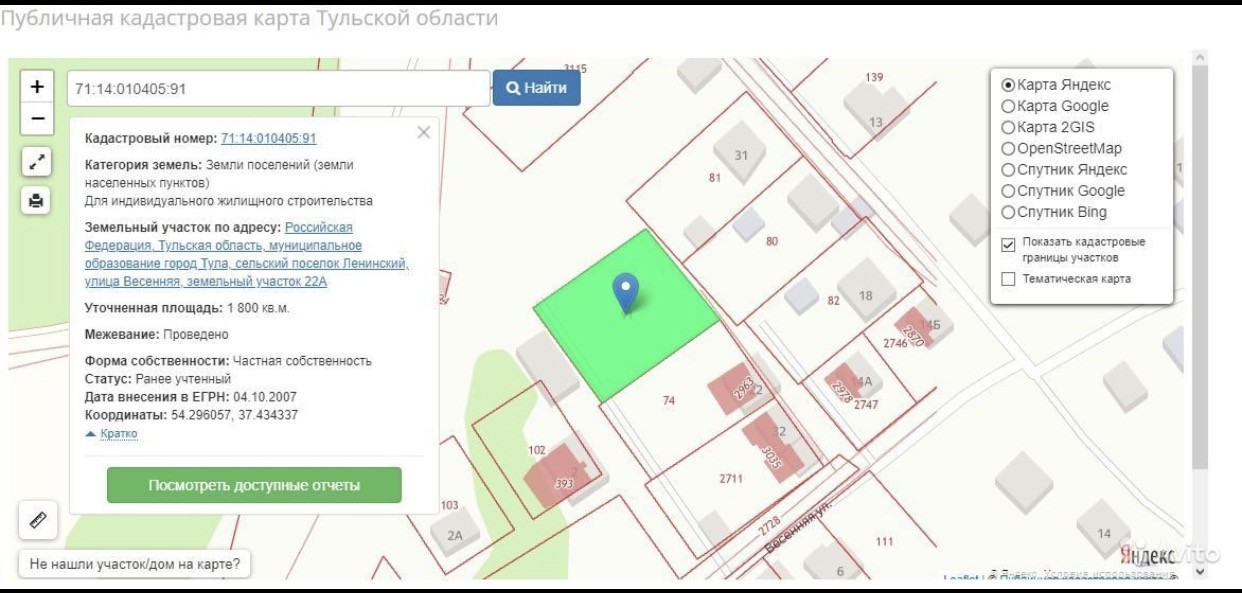Click Посмотреть доступные отчеты button
This screenshot has height=593, width=1242.
tap(254, 485)
